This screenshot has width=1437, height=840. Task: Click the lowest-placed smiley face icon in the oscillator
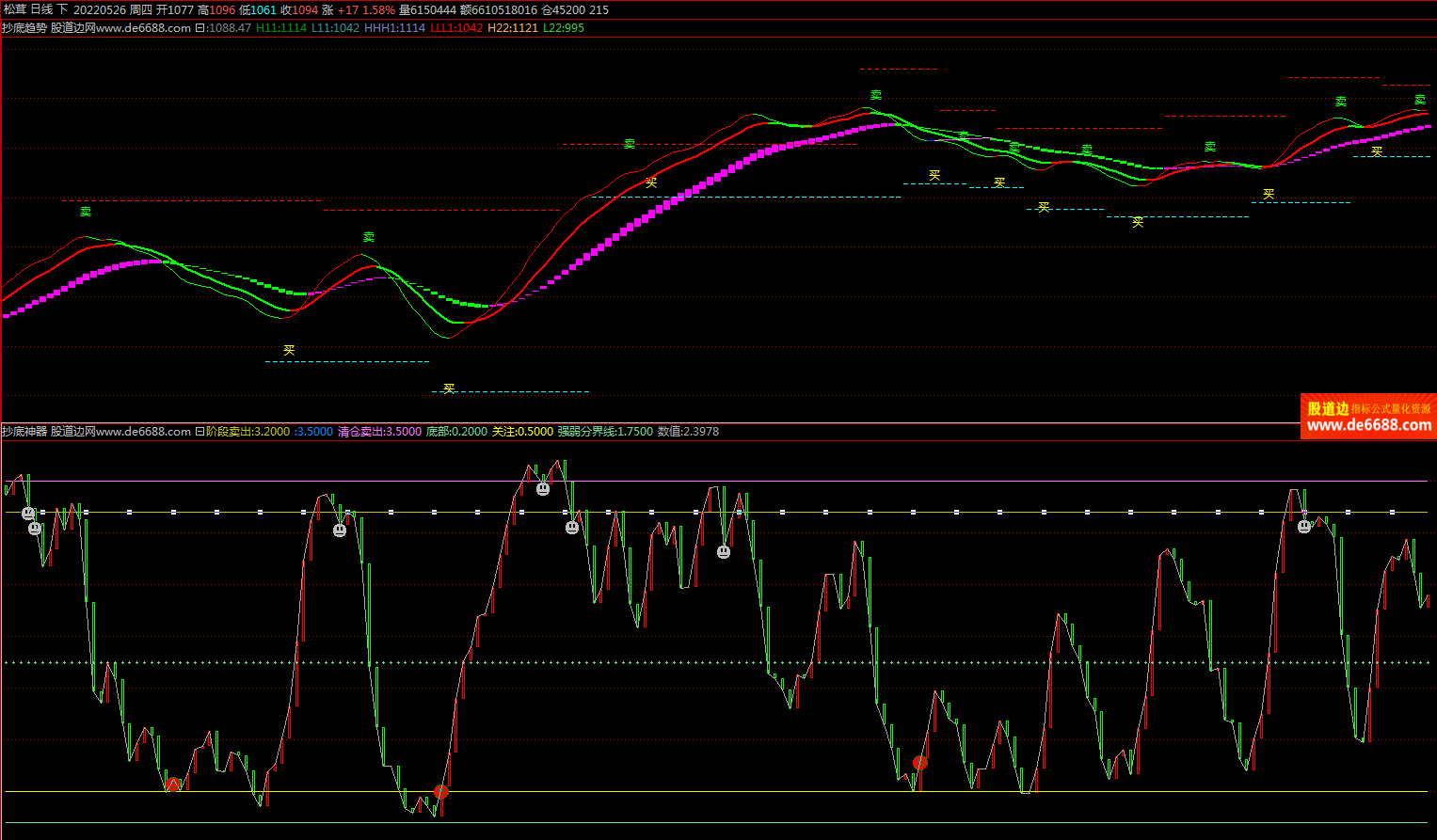pos(724,552)
